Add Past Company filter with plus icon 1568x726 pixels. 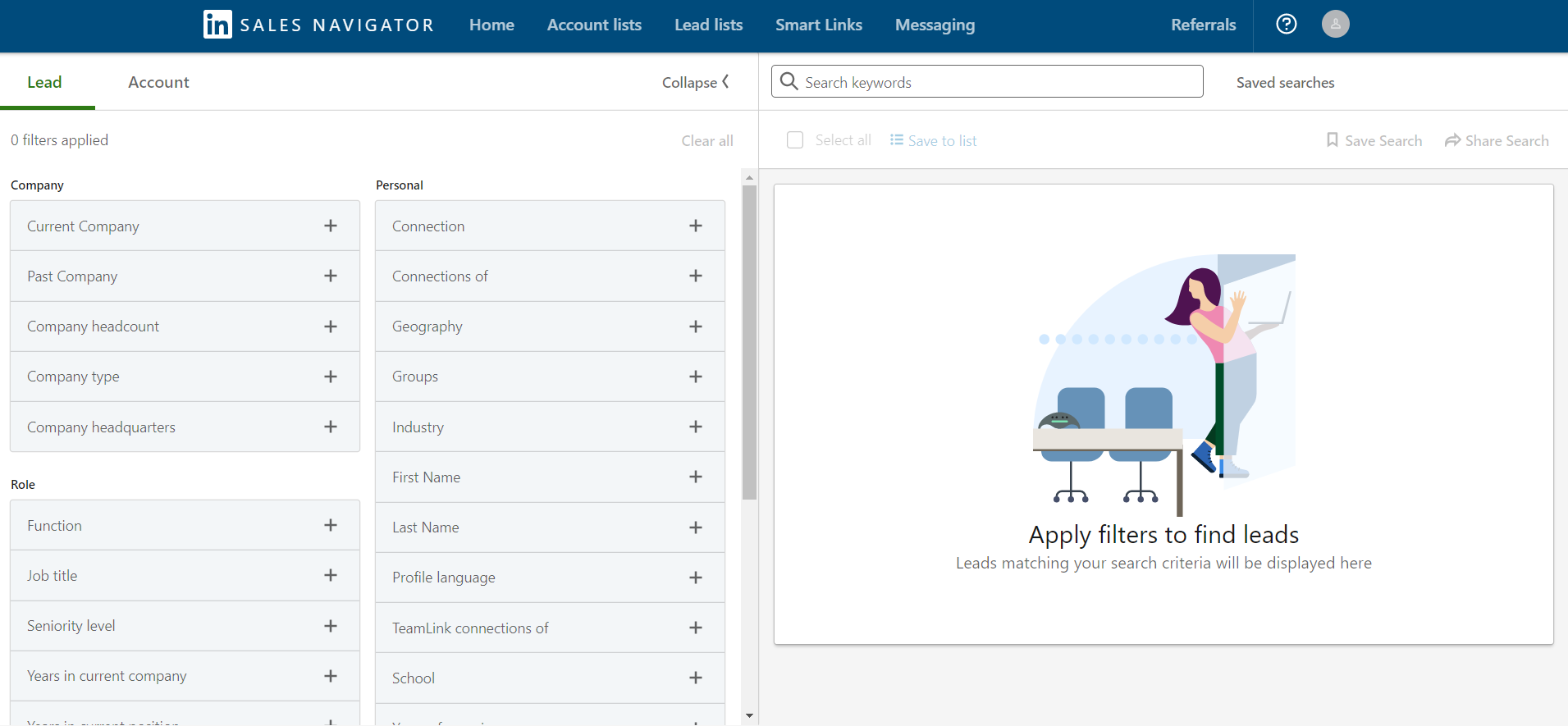331,276
